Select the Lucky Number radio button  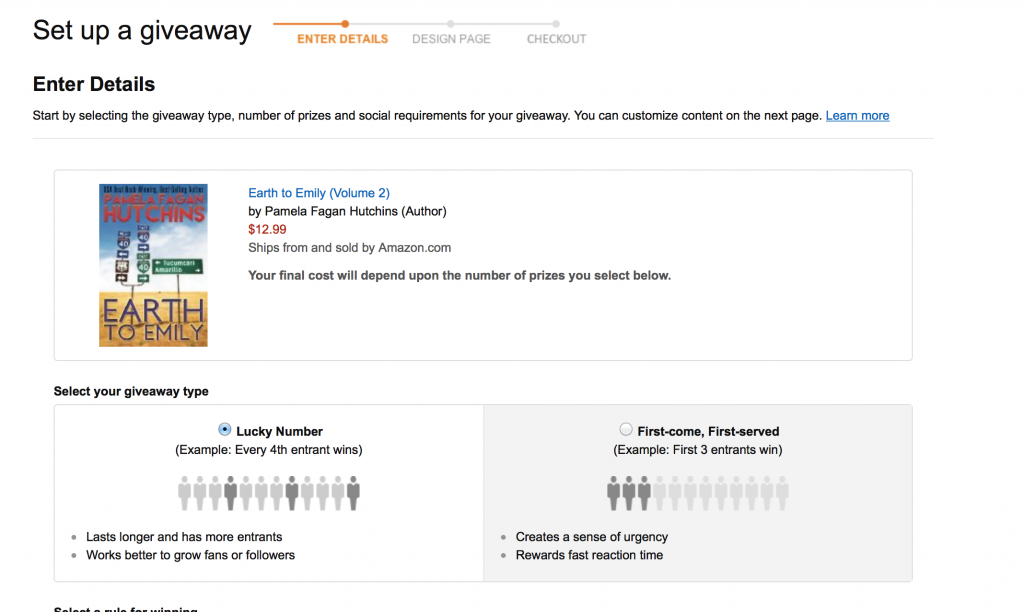pyautogui.click(x=224, y=430)
